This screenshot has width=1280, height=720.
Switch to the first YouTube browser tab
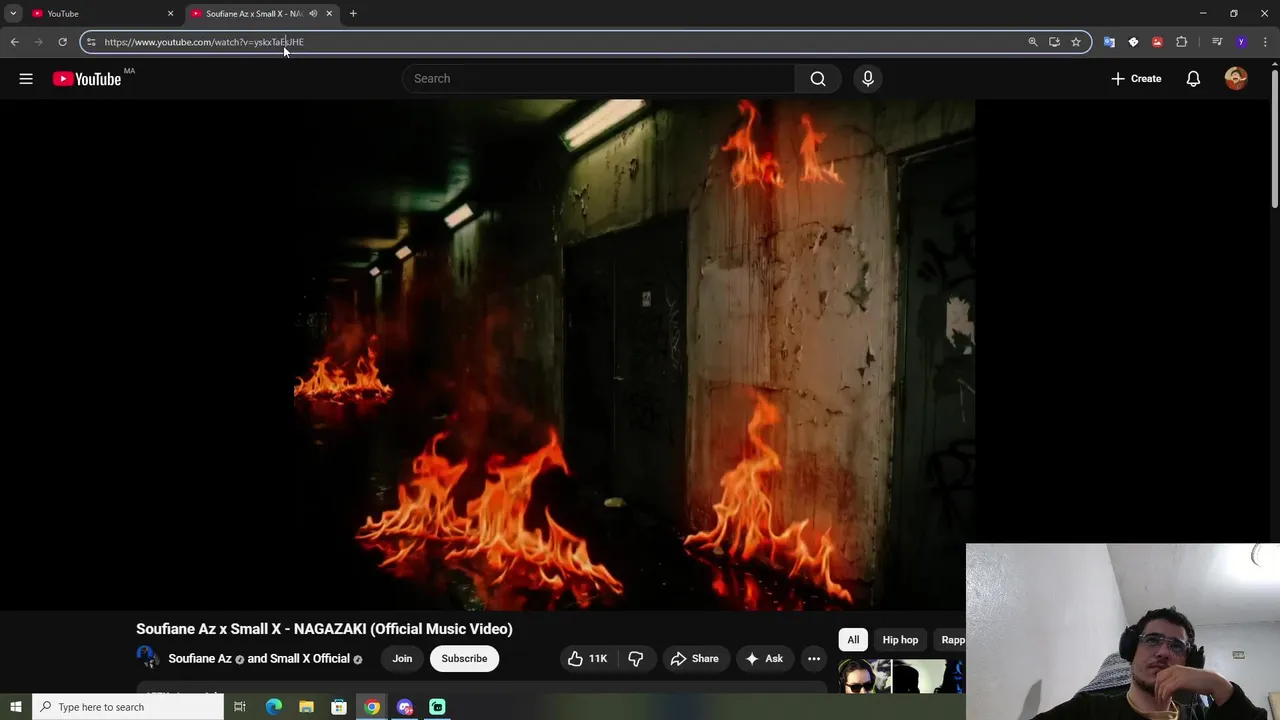[103, 13]
